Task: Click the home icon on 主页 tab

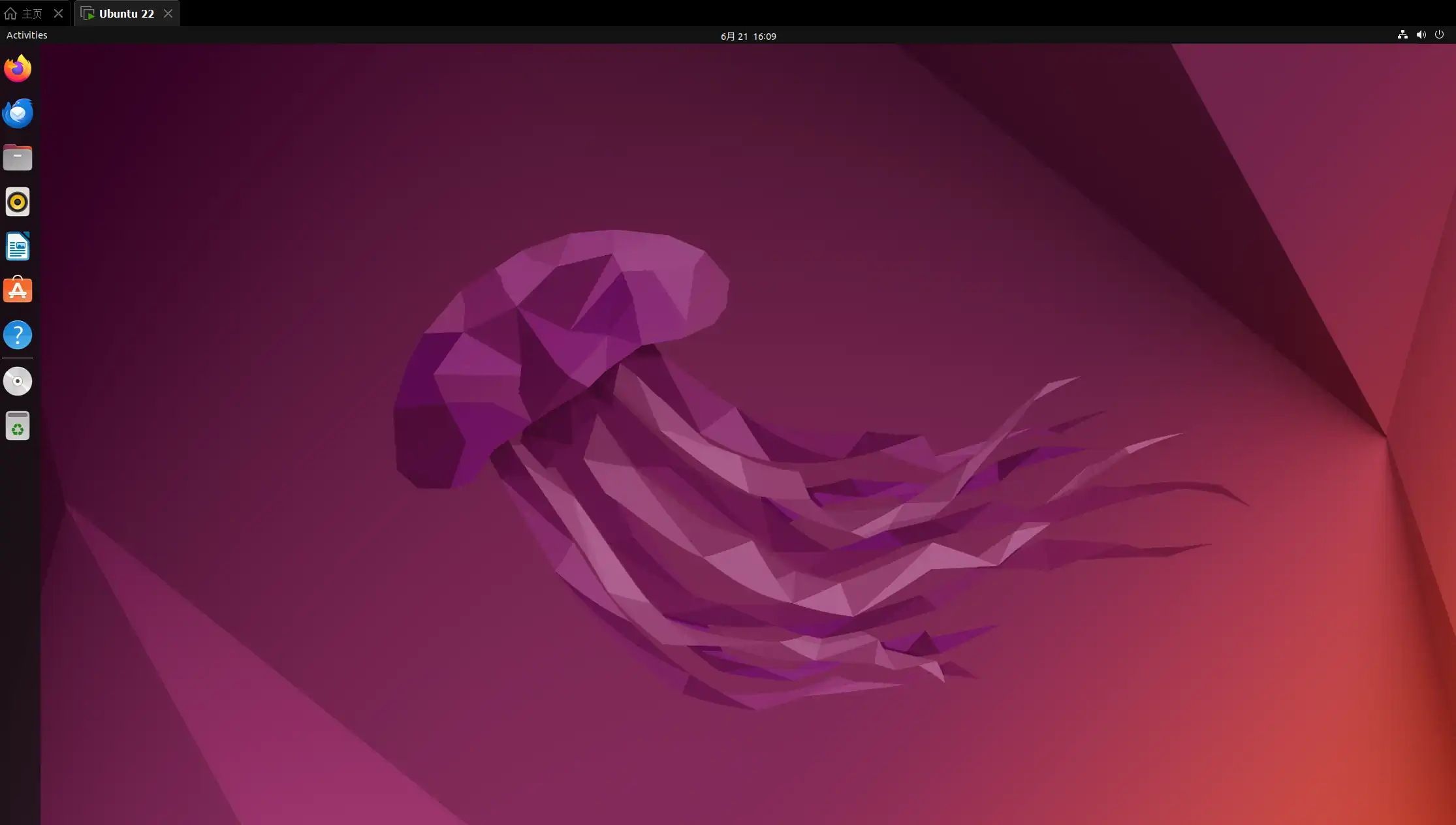Action: click(x=10, y=13)
